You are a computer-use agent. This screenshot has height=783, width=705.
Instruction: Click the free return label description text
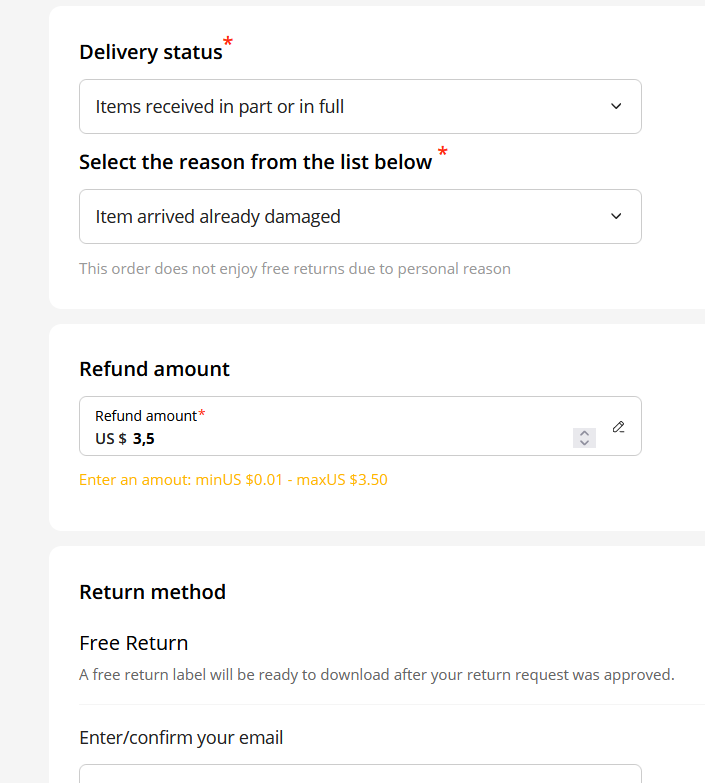tap(376, 675)
